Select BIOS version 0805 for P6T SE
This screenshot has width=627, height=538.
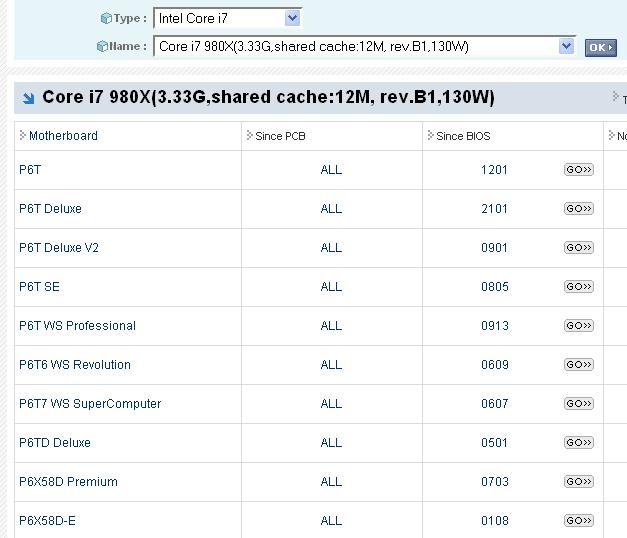pos(495,287)
